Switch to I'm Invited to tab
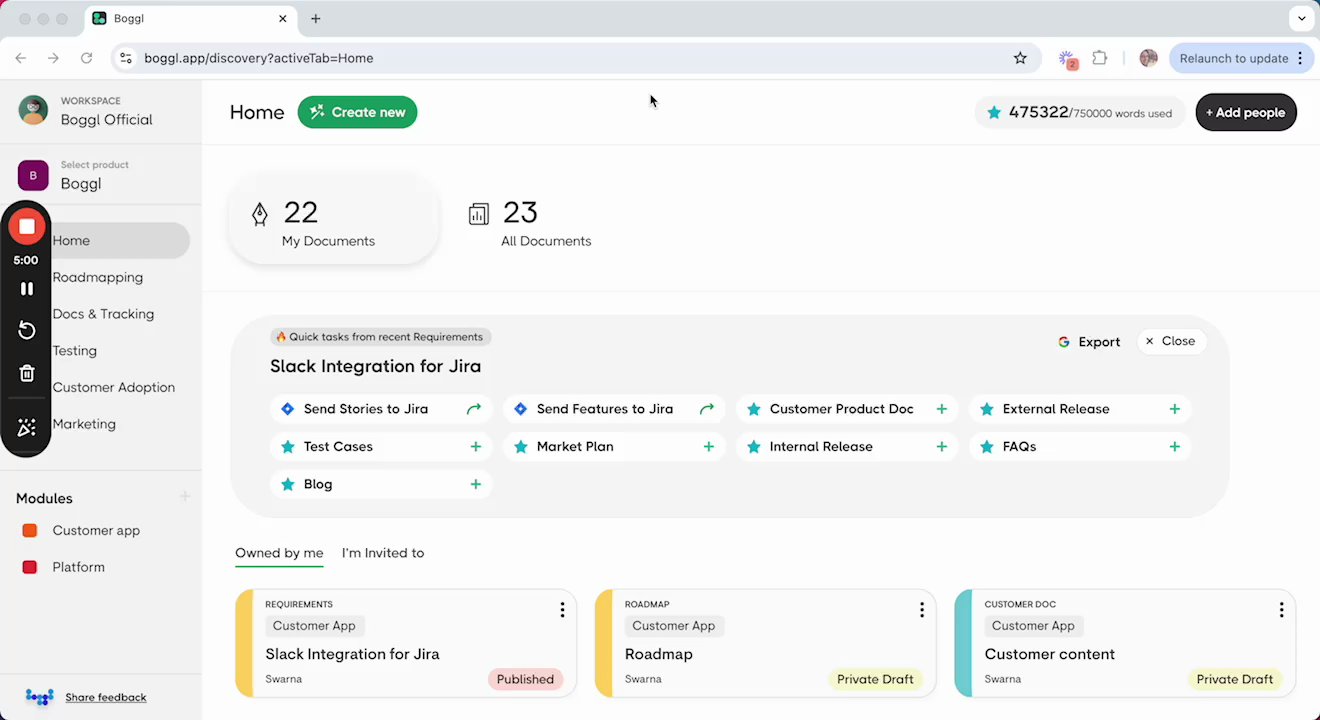Viewport: 1320px width, 720px height. click(383, 553)
